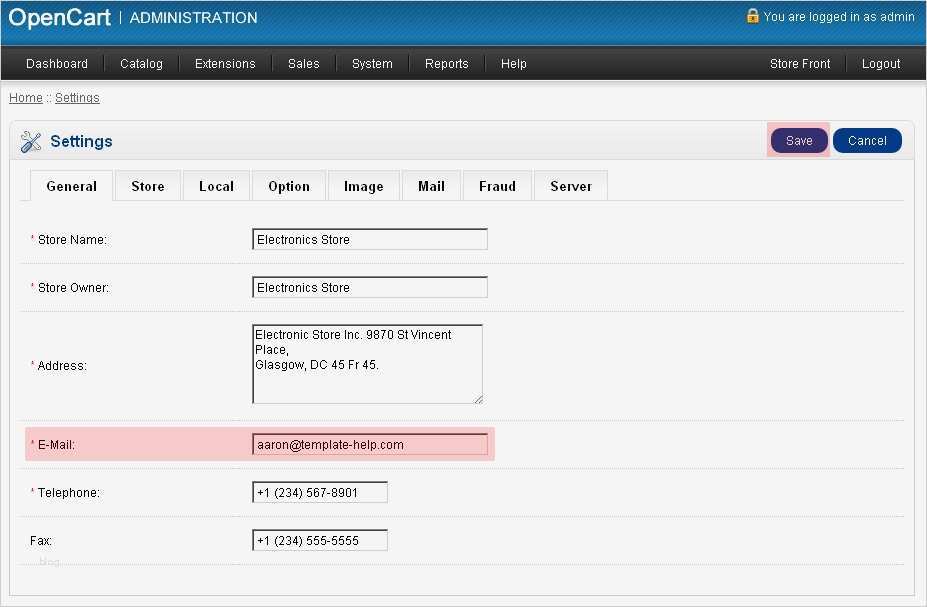Focus the Fax input field
The height and width of the screenshot is (607, 927).
tap(320, 540)
